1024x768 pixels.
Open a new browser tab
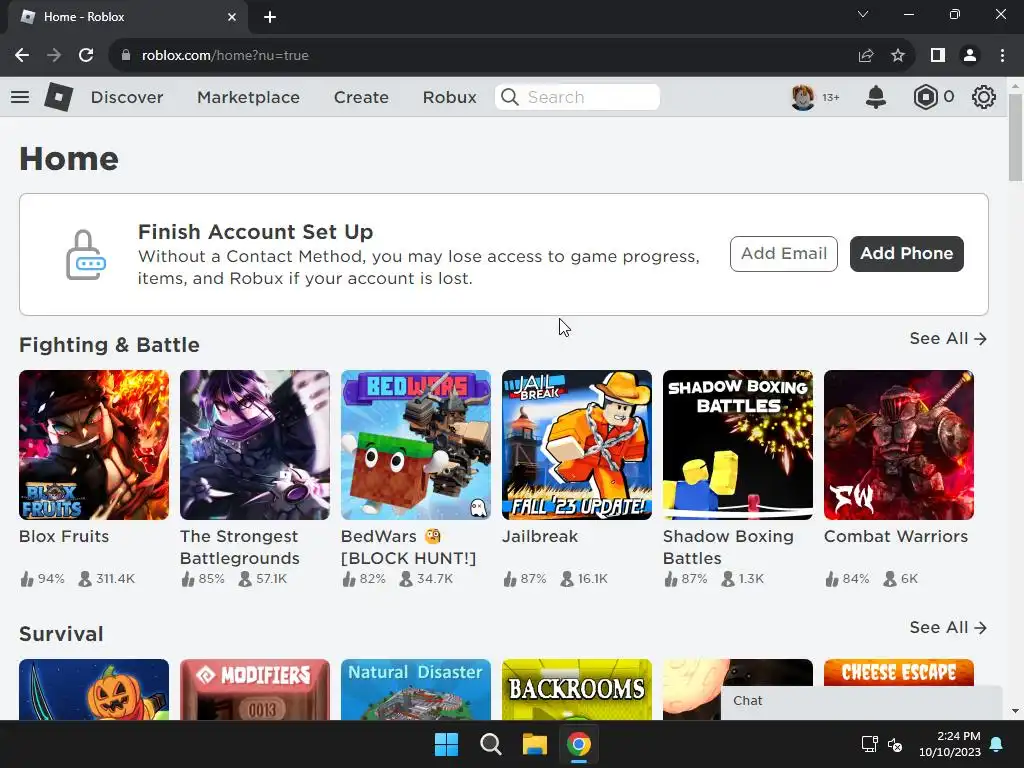pos(270,17)
